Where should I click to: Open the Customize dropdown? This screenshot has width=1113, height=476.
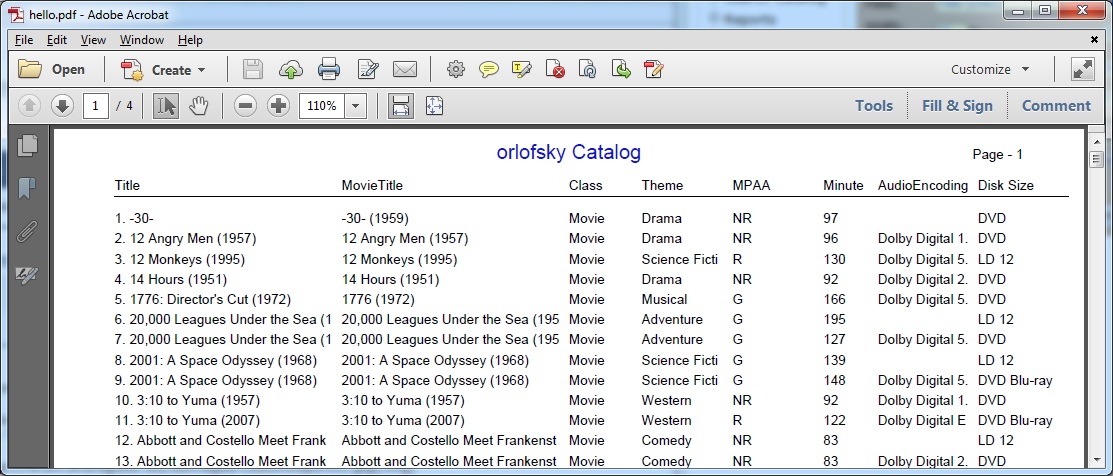point(990,70)
